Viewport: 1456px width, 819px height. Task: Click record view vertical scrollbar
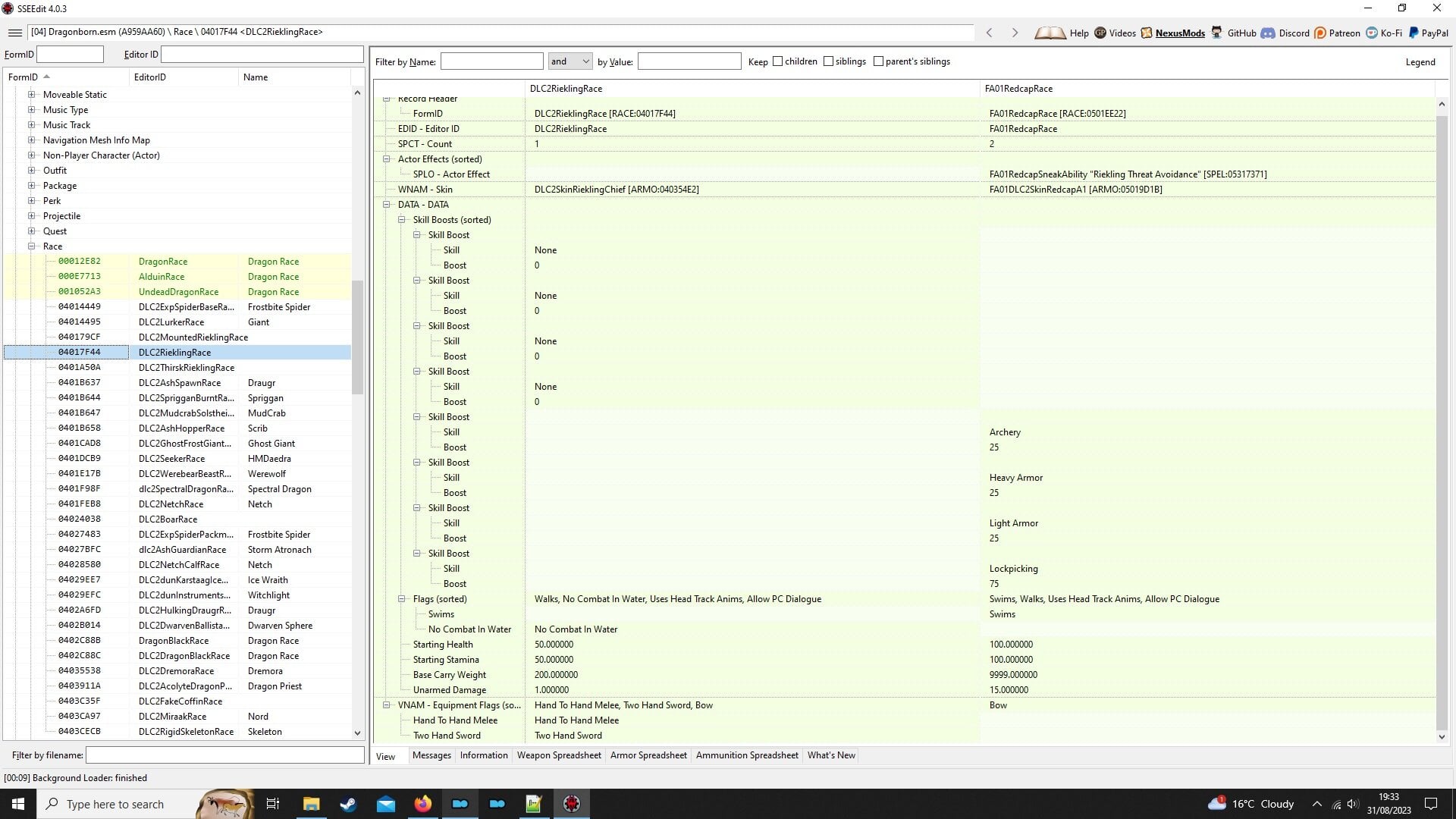(x=1442, y=421)
